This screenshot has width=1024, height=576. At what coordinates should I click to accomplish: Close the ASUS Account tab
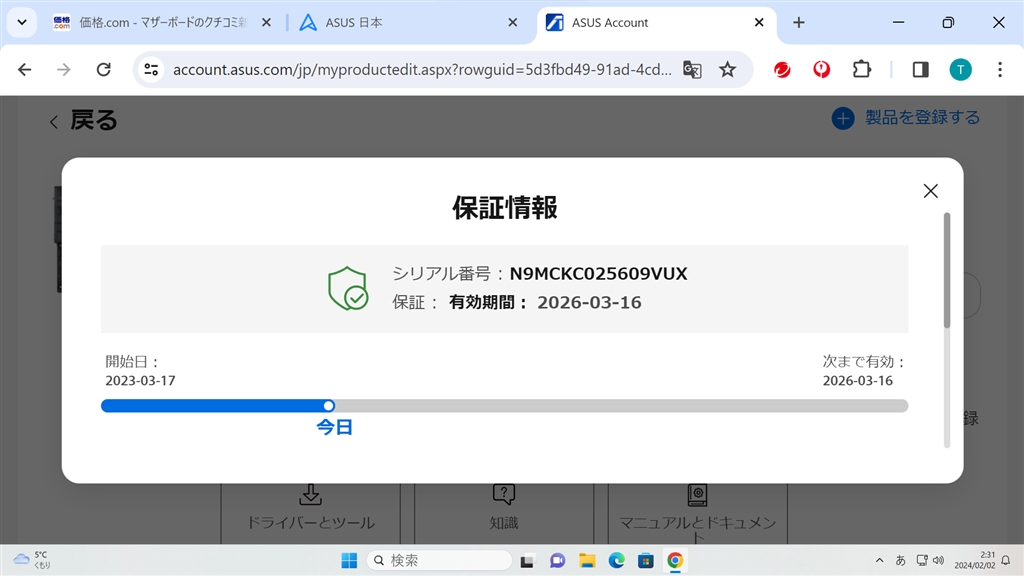(x=759, y=23)
